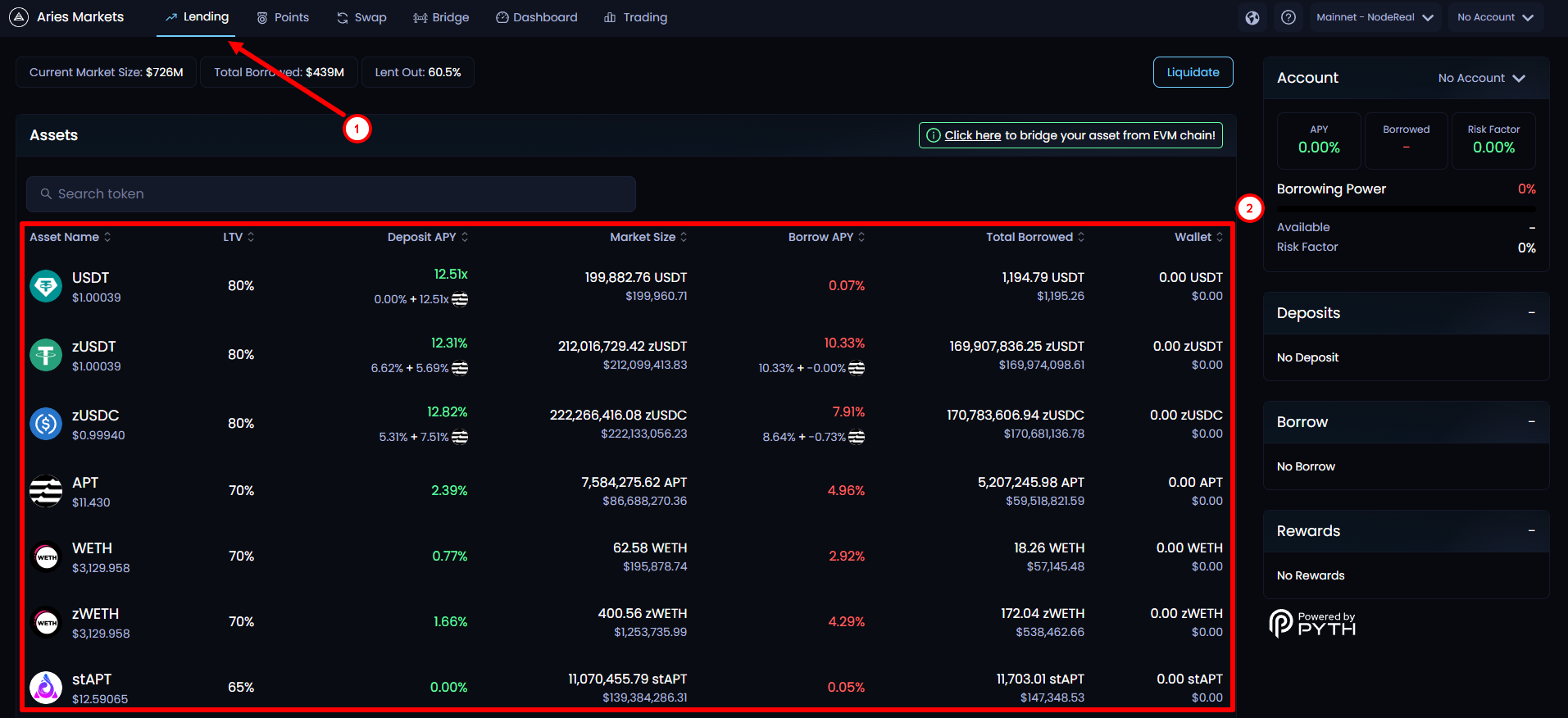This screenshot has width=1568, height=718.
Task: Click the zUSDT token icon
Action: coord(46,355)
